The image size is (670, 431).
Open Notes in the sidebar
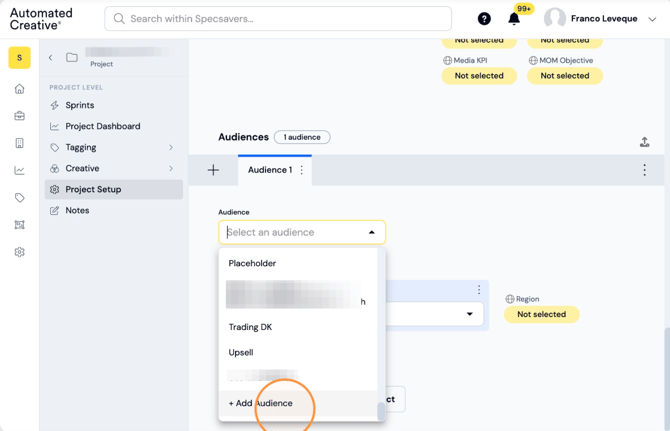pyautogui.click(x=114, y=210)
